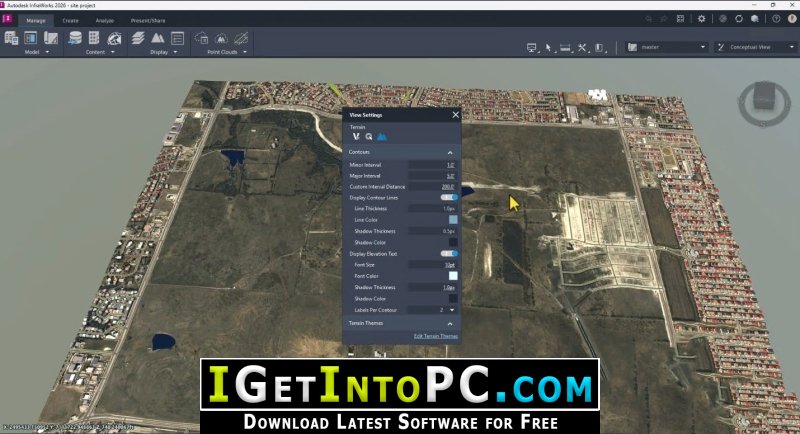Click the user profile avatar
Viewport: 800px width, 434px height.
(x=792, y=19)
